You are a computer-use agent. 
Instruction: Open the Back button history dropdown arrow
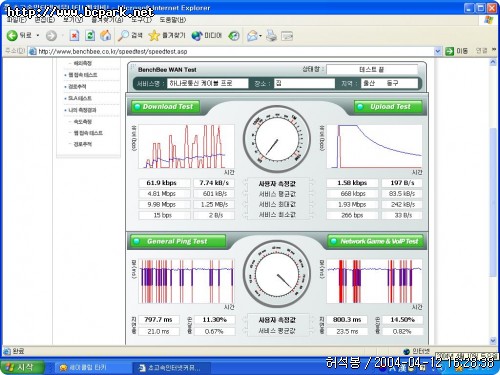coord(38,35)
